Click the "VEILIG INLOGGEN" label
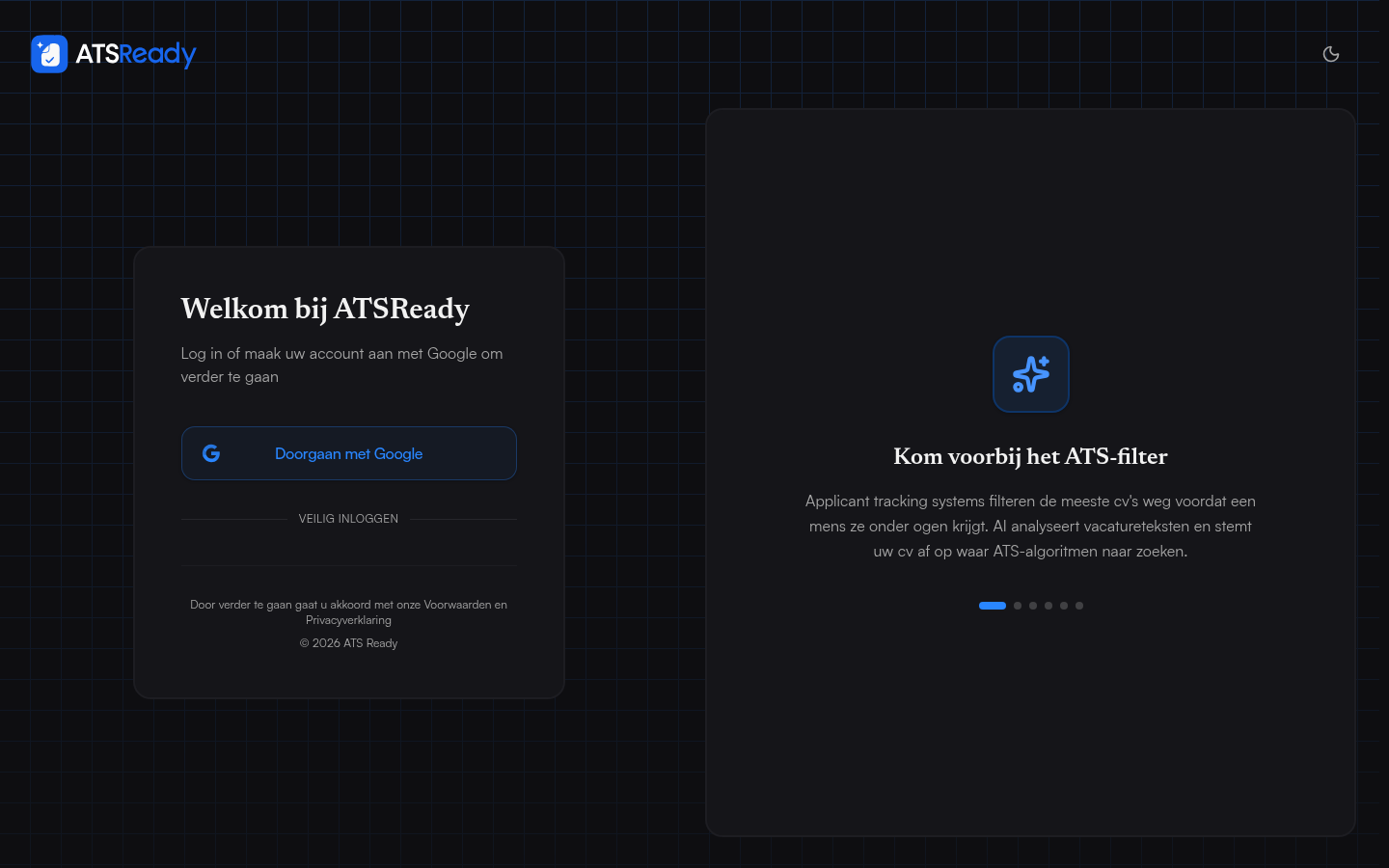Screen dimensions: 1389x868 click(348, 519)
